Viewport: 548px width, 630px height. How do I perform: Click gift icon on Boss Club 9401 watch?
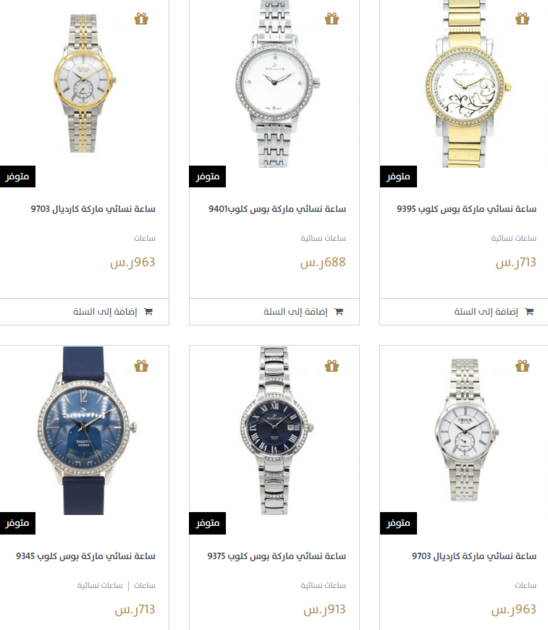pyautogui.click(x=331, y=18)
